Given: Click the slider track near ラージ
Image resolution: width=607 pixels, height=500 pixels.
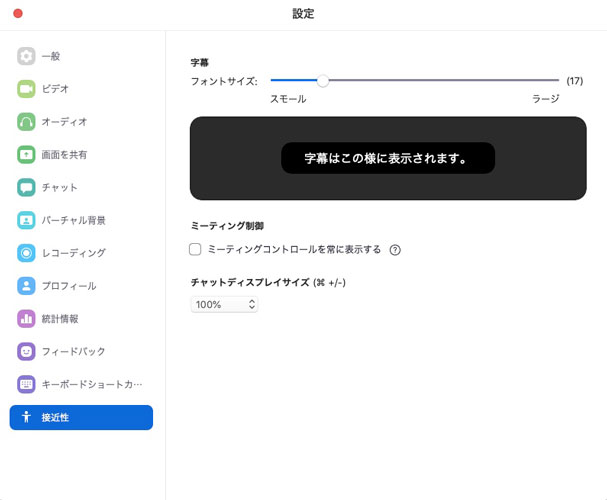Looking at the screenshot, I should (548, 80).
